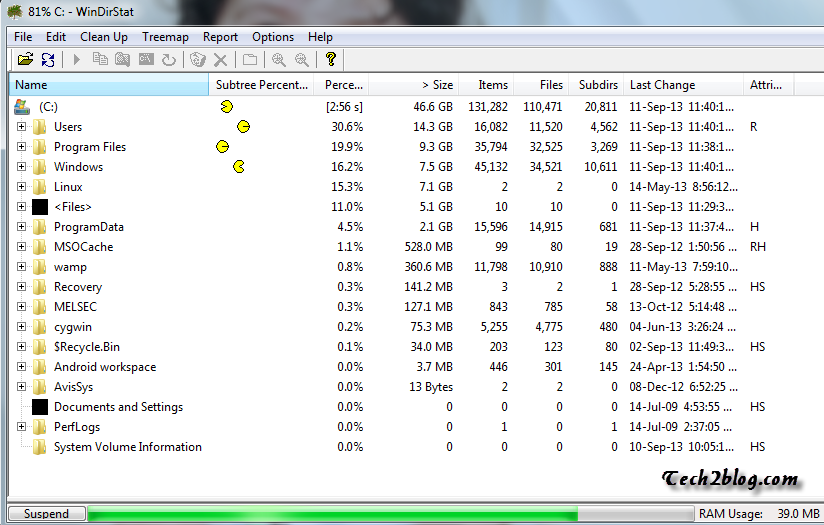Click the Command Prompt Here icon
Viewport: 824px width, 525px height.
click(146, 59)
